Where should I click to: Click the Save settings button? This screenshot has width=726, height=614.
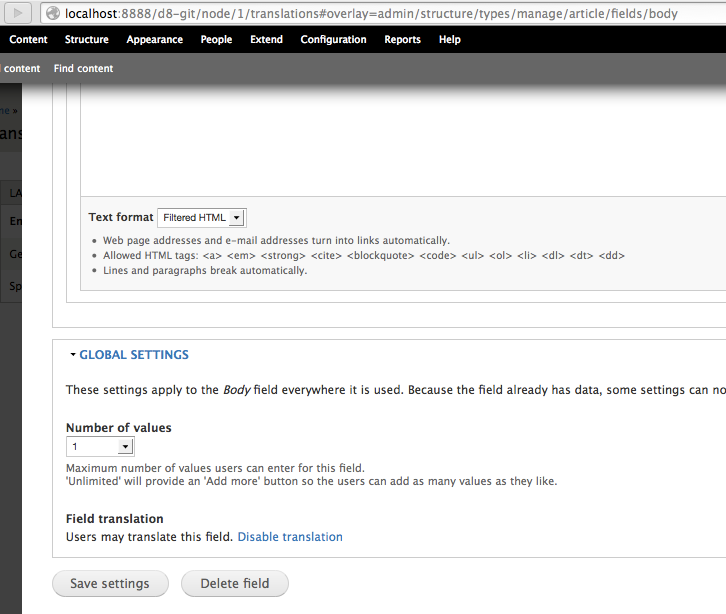(110, 583)
